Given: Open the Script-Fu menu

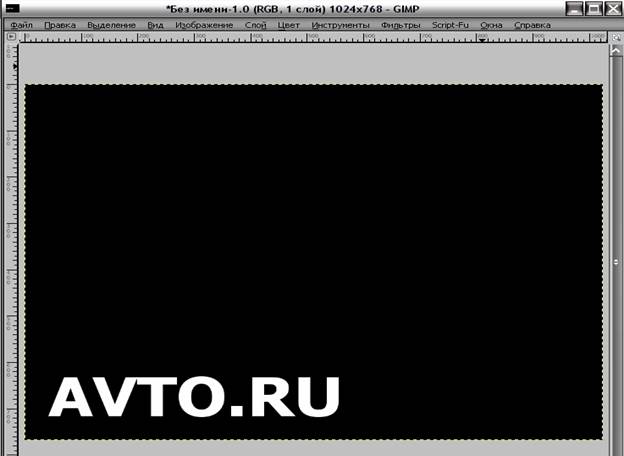Looking at the screenshot, I should (x=450, y=25).
